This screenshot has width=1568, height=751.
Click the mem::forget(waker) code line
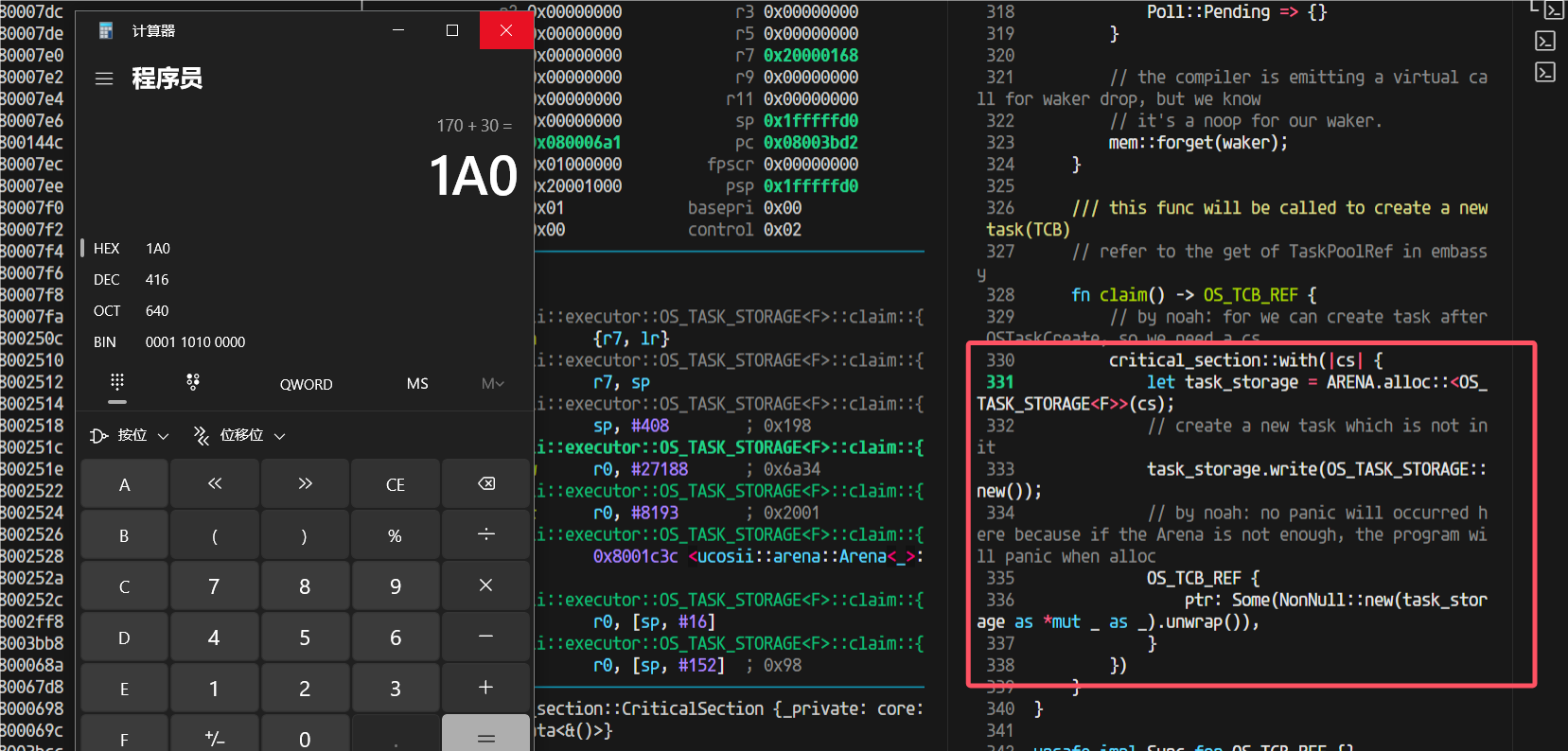[1198, 143]
